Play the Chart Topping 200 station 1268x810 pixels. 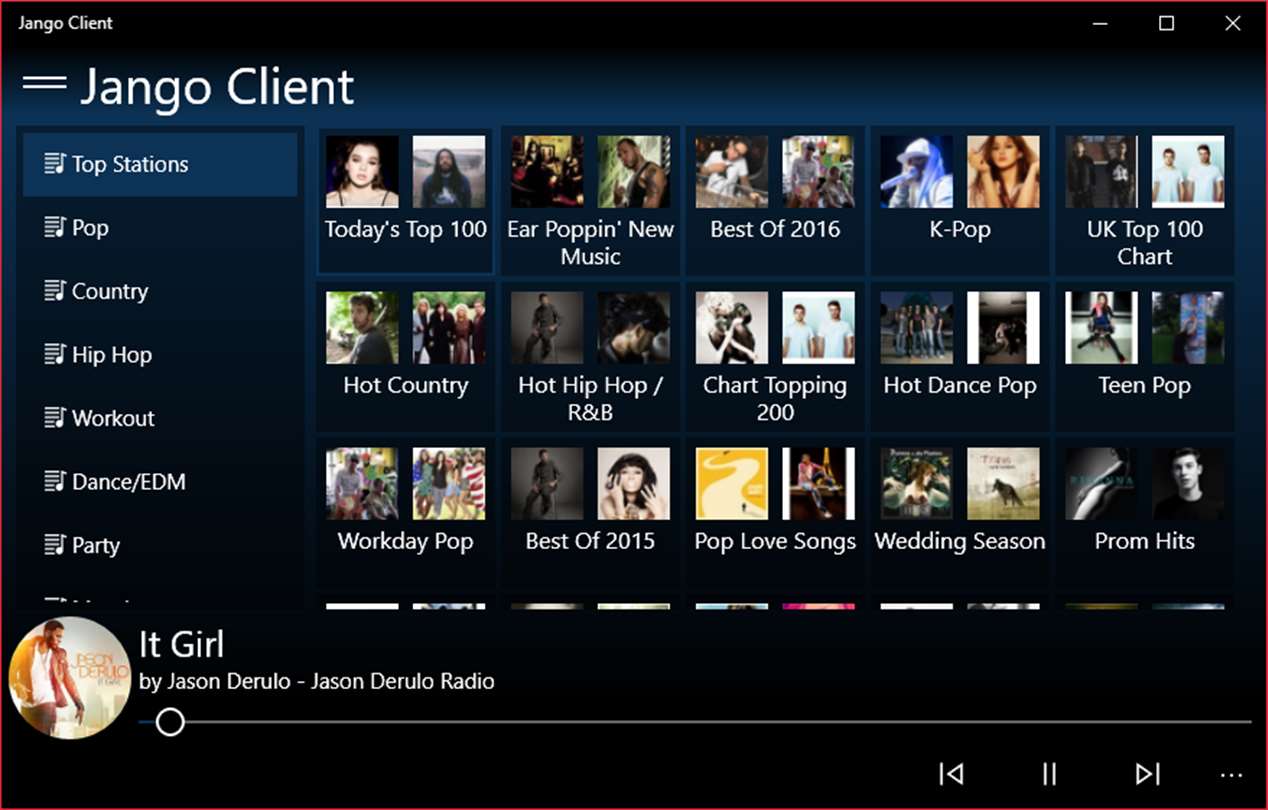[x=775, y=357]
